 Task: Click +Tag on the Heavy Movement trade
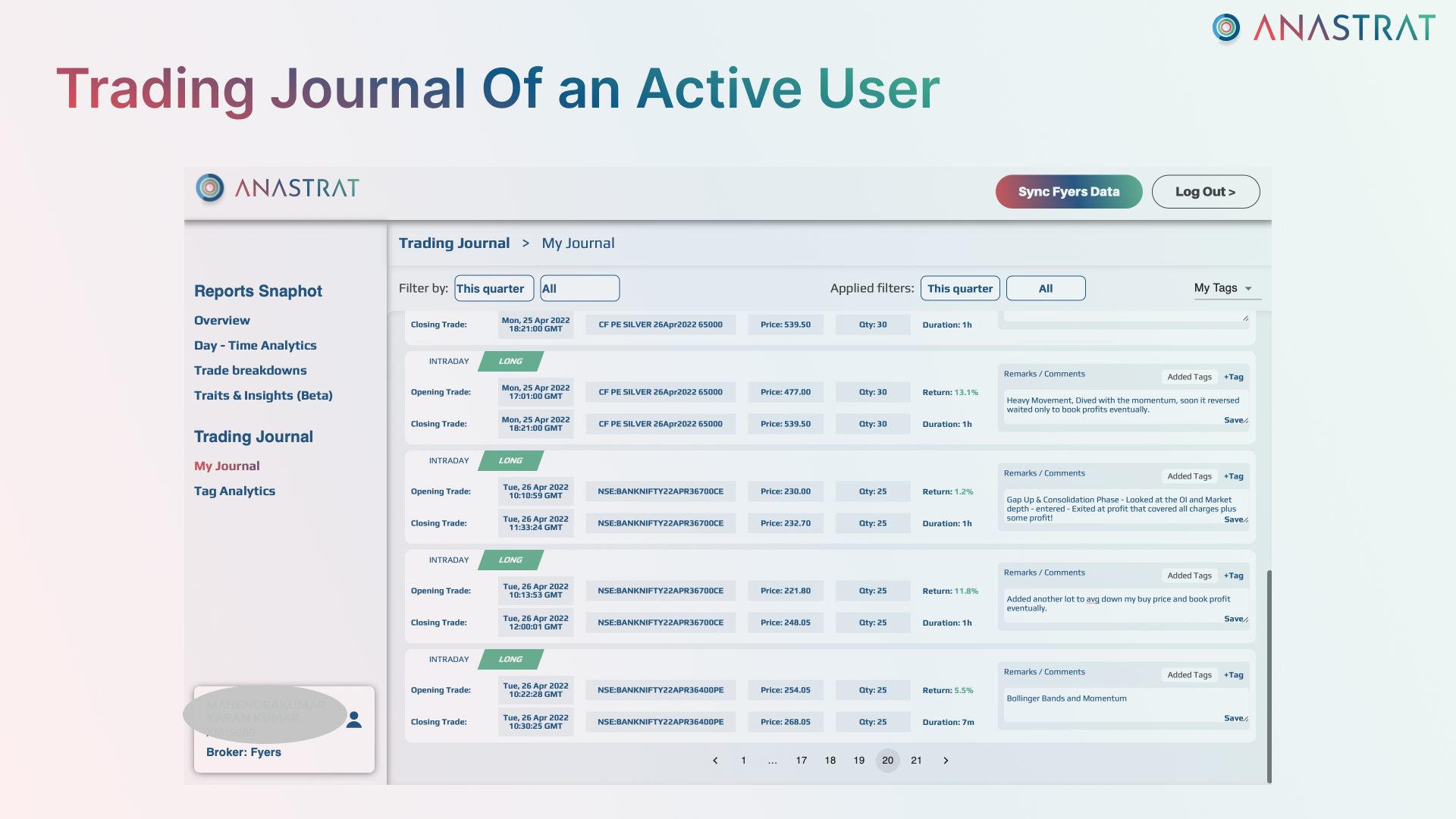(1233, 377)
